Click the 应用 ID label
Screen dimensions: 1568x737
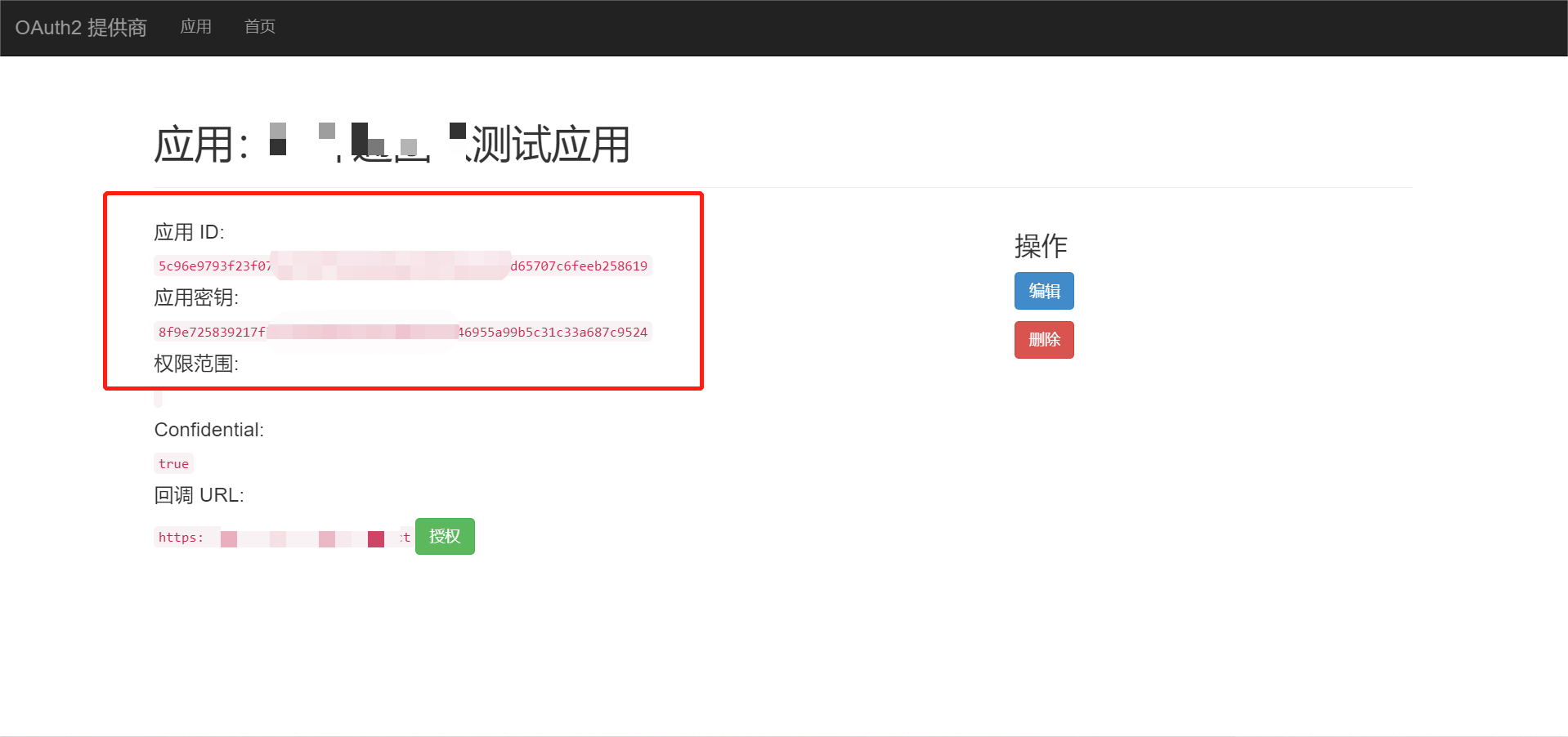point(189,232)
